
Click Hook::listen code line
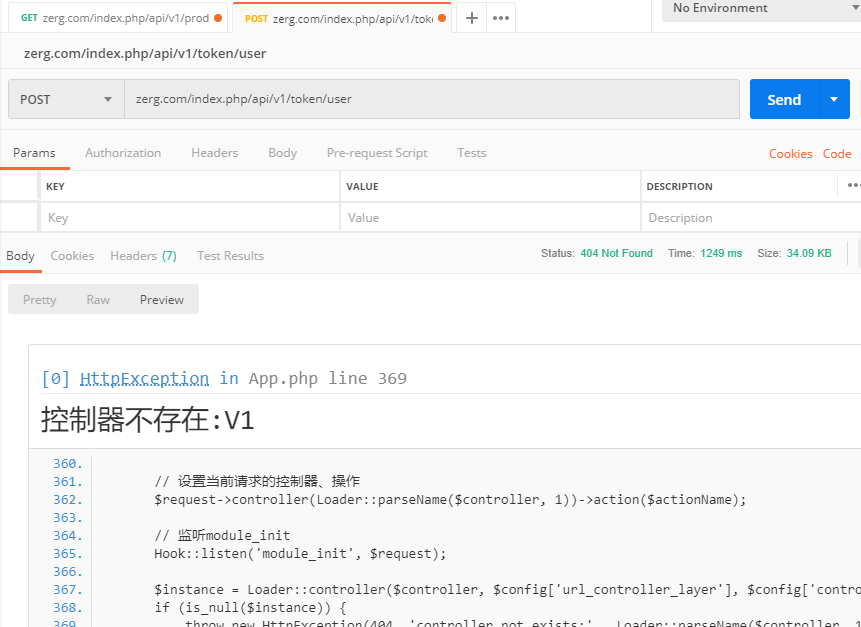tap(300, 553)
